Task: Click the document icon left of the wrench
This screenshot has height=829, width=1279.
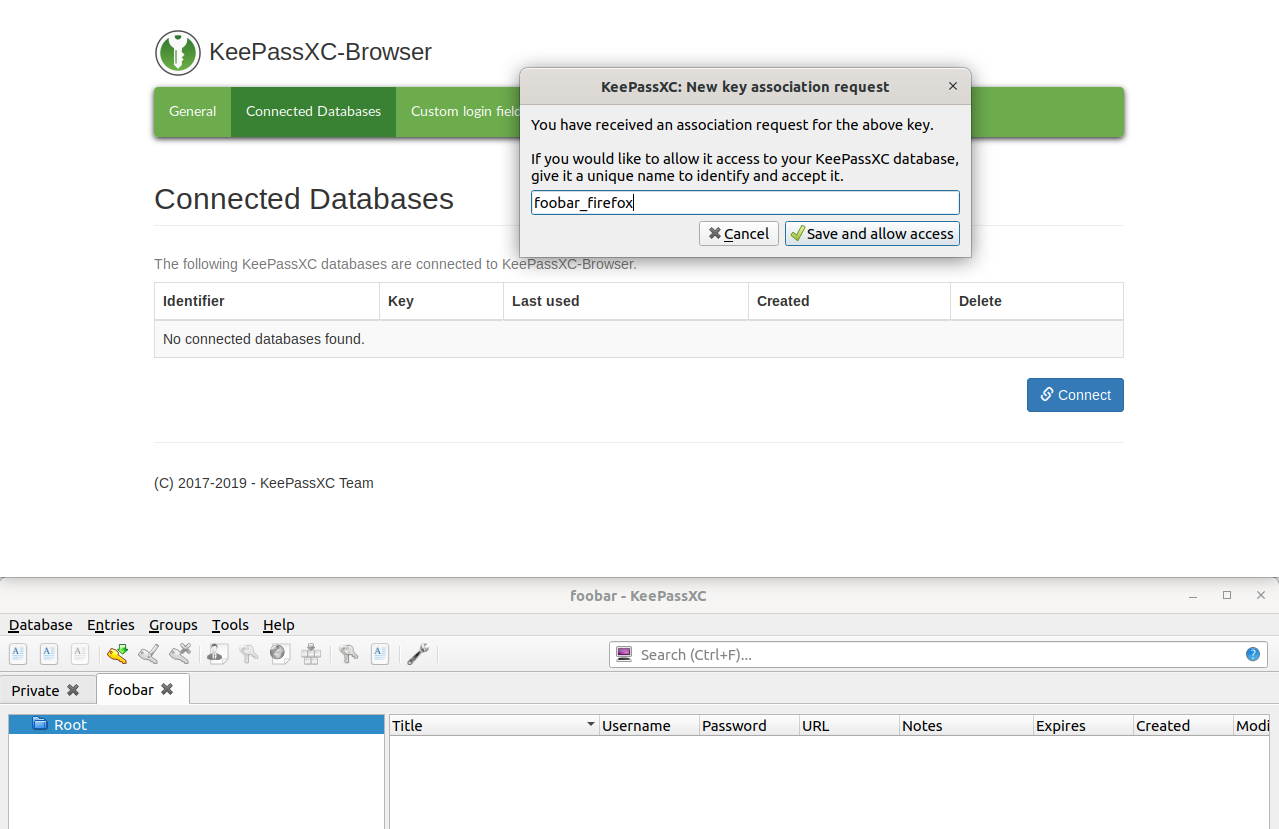Action: point(380,654)
